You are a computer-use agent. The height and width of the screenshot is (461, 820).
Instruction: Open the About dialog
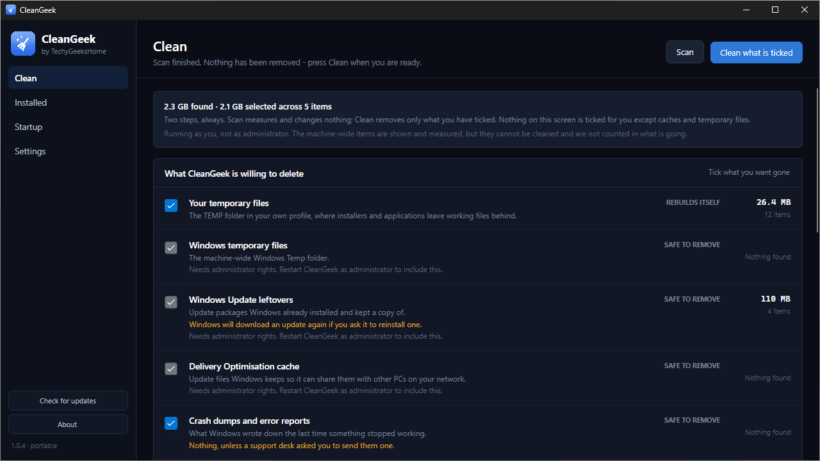[x=68, y=424]
